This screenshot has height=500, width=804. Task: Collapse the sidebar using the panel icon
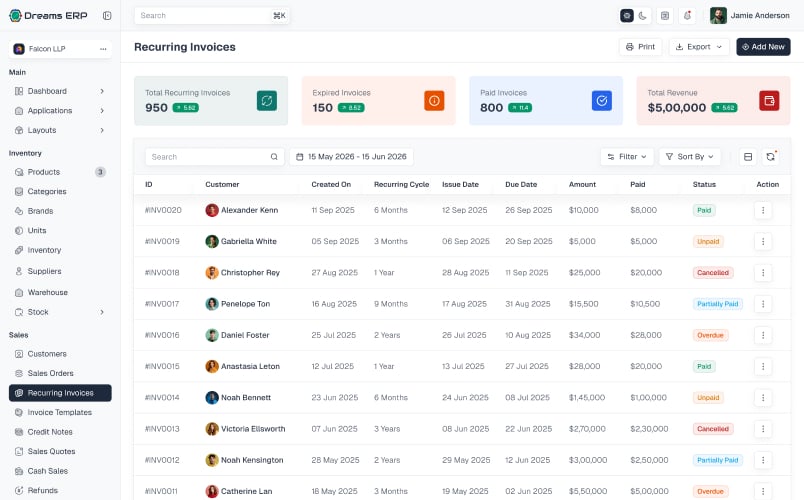pyautogui.click(x=107, y=15)
